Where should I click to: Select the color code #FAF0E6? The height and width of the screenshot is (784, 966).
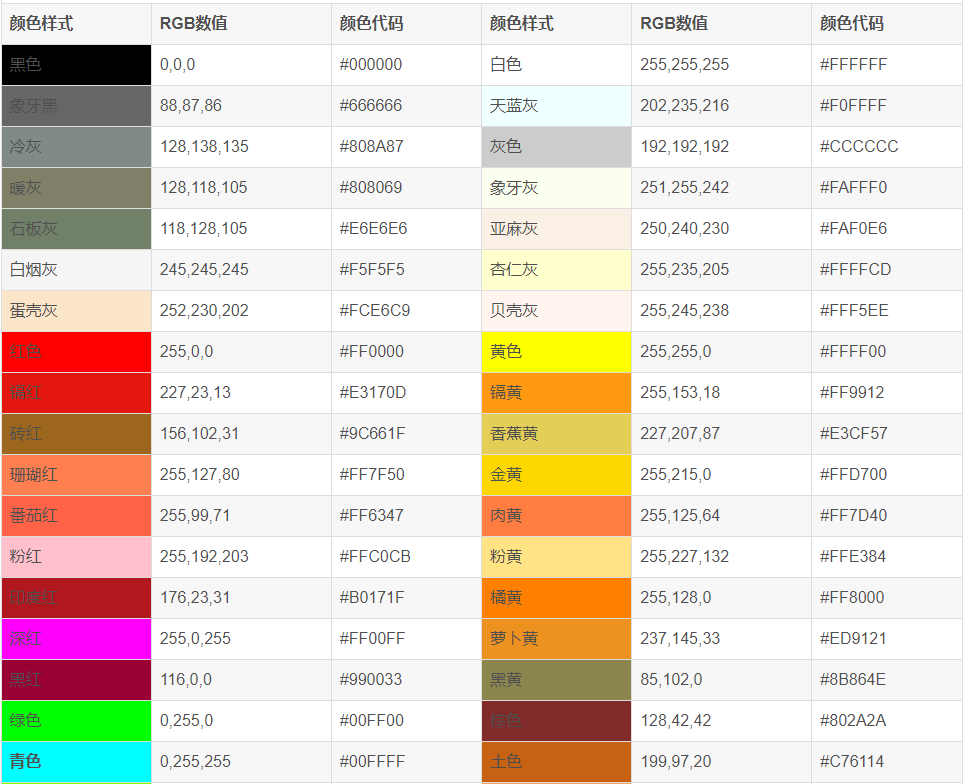point(853,229)
